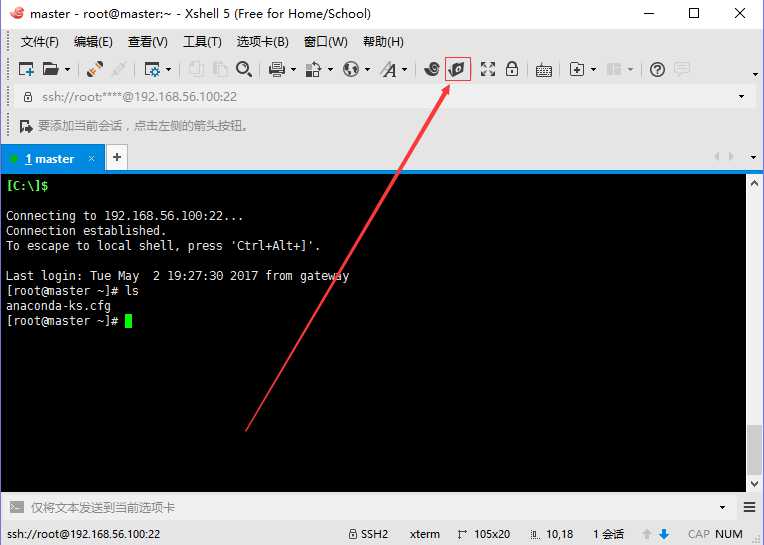The width and height of the screenshot is (764, 545).
Task: Click the 1 会话 status entry
Action: click(608, 534)
